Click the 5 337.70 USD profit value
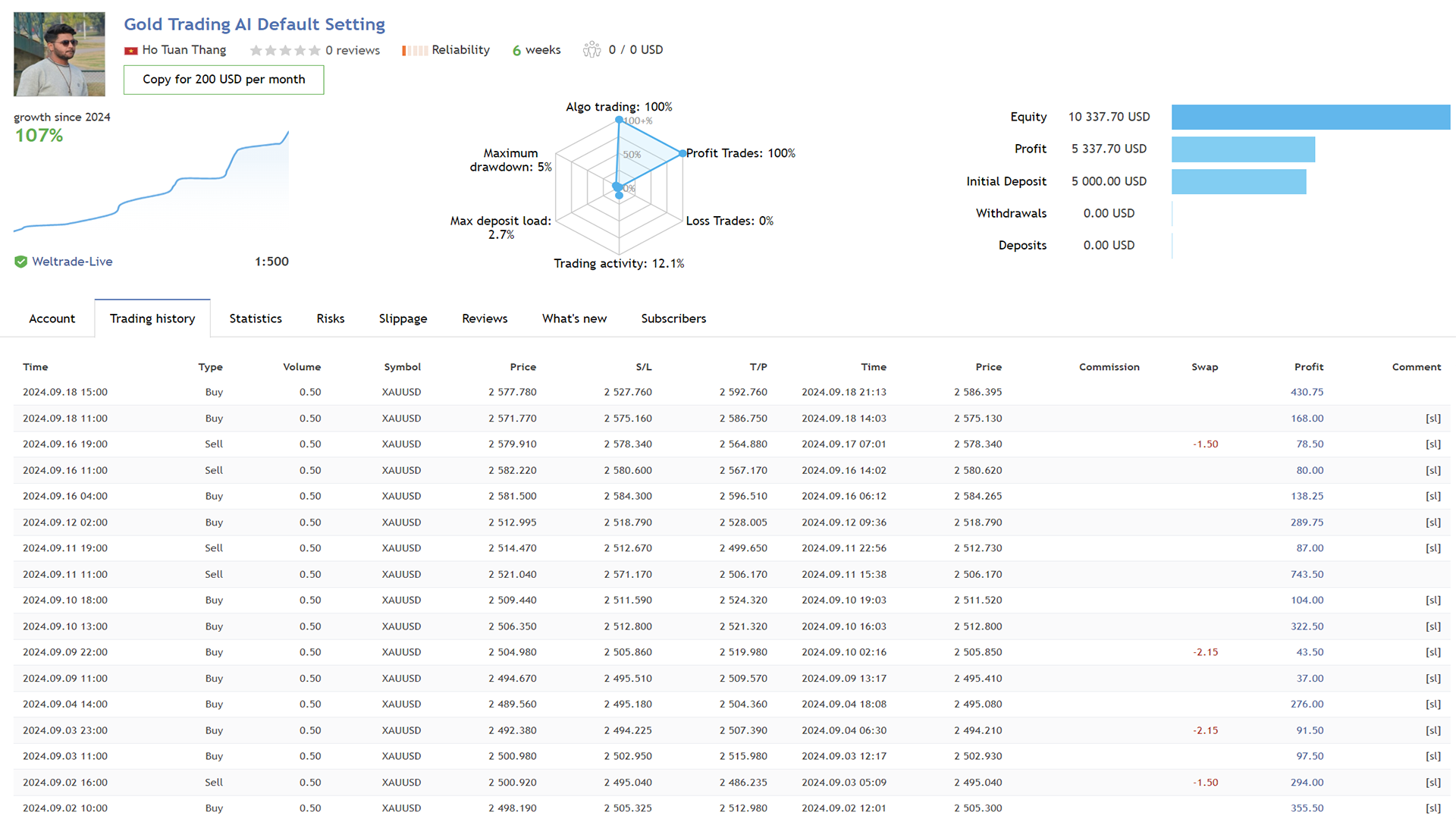This screenshot has height=819, width=1456. coord(1109,149)
